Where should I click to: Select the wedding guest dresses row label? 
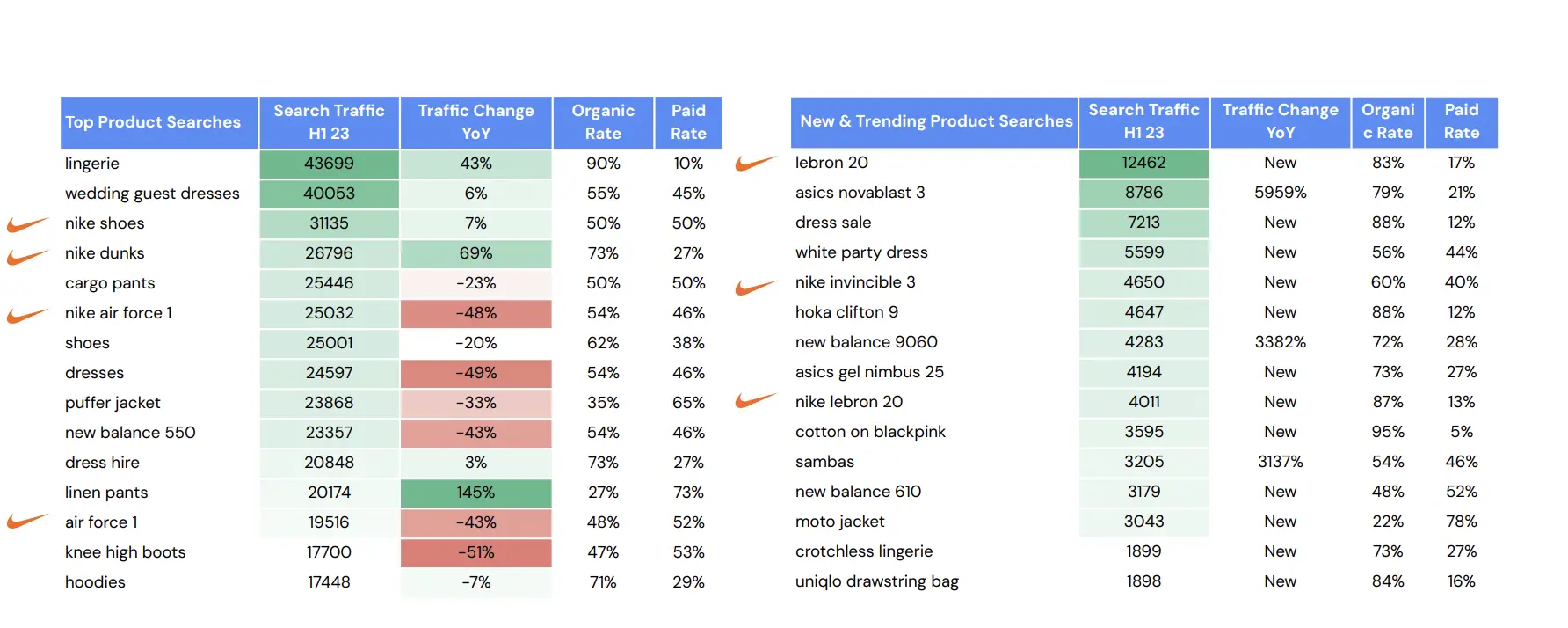[152, 194]
